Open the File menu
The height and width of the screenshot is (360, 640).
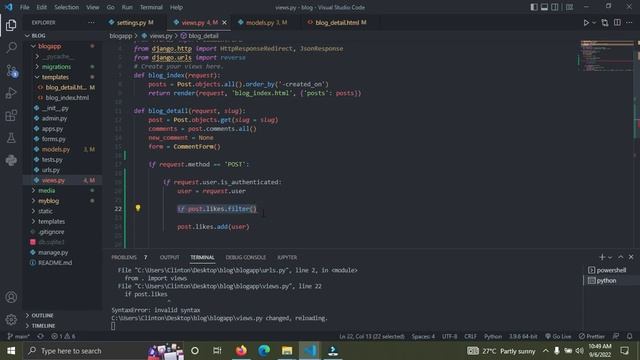click(24, 7)
